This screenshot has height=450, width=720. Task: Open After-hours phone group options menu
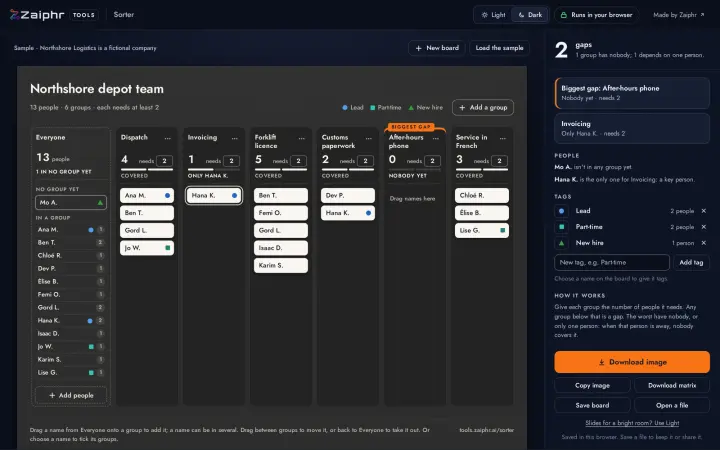point(436,138)
